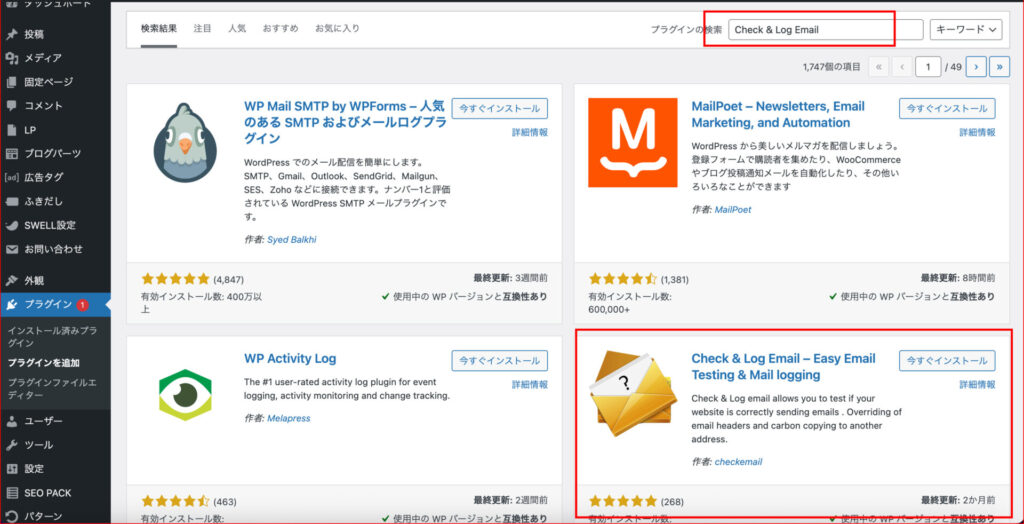Click the update count badge on プラグイン
The image size is (1024, 524).
click(x=82, y=304)
